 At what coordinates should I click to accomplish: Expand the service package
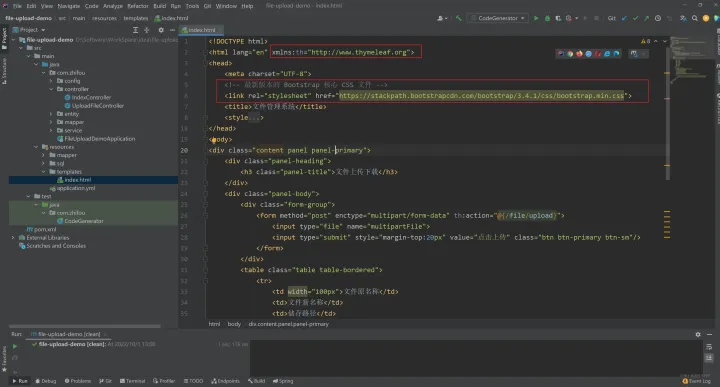[51, 130]
